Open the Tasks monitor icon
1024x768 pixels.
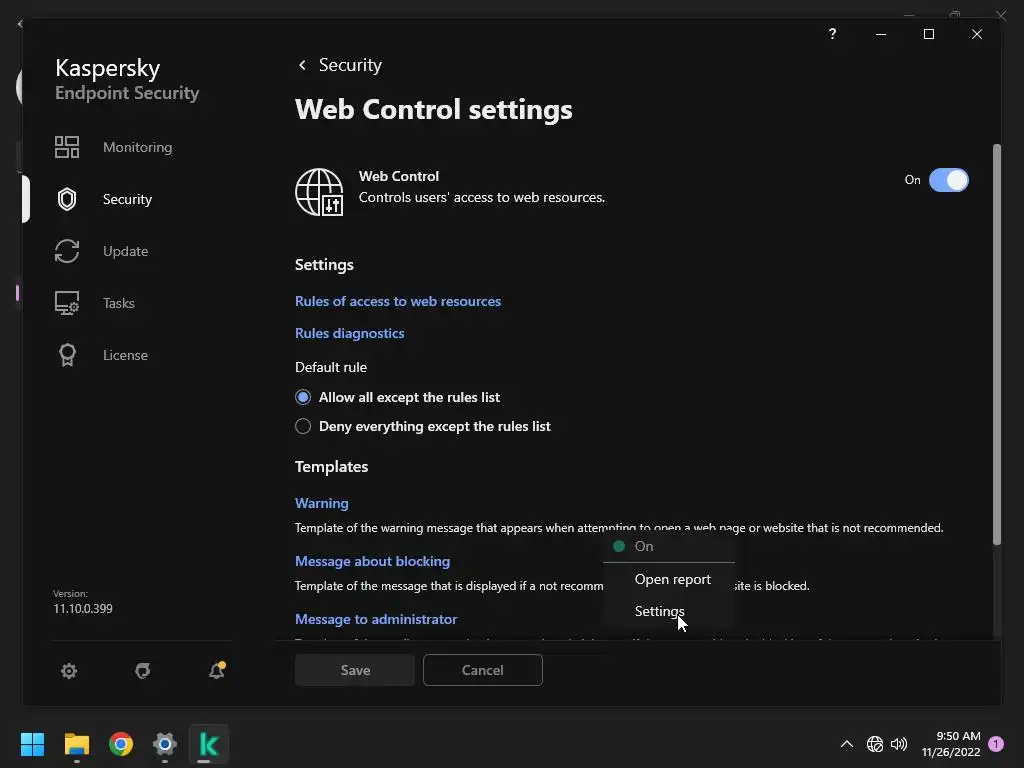(x=67, y=303)
